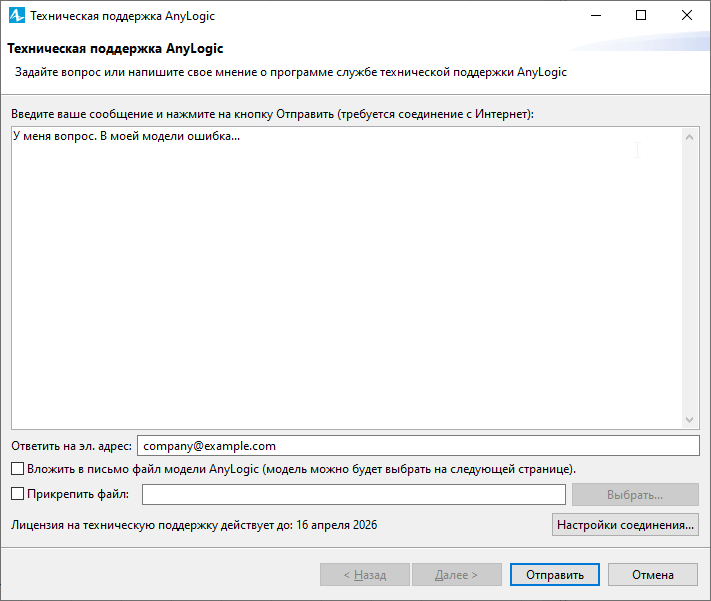
Task: Click the attached file path field
Action: (x=354, y=494)
